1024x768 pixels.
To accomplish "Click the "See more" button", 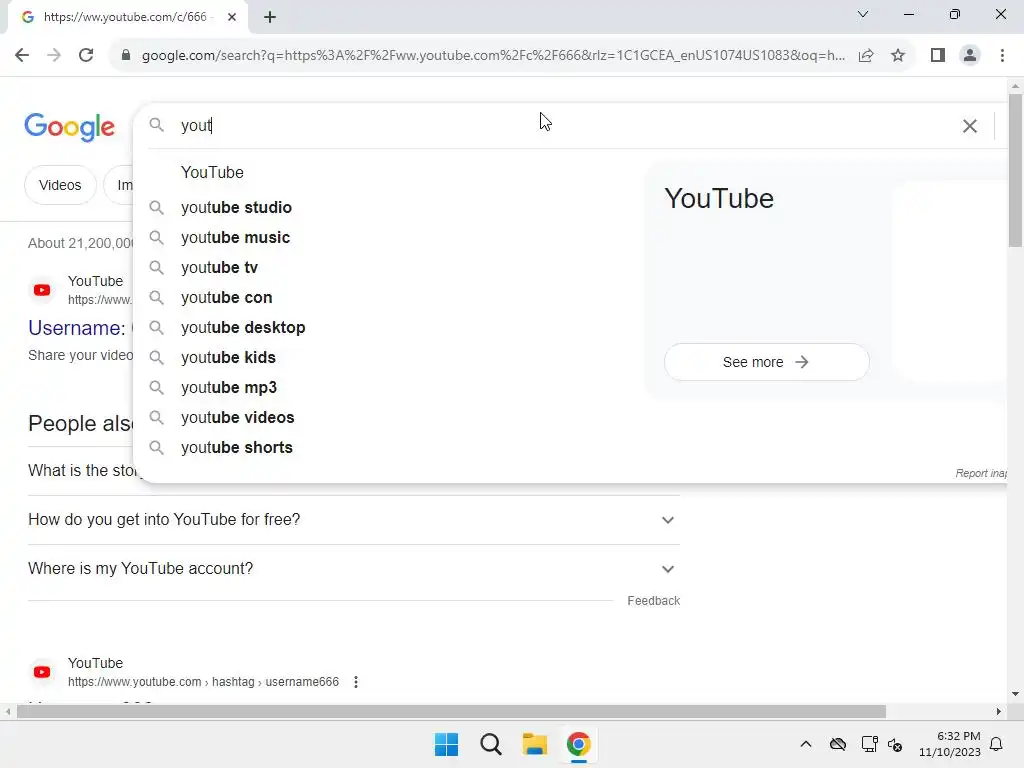I will [x=766, y=362].
